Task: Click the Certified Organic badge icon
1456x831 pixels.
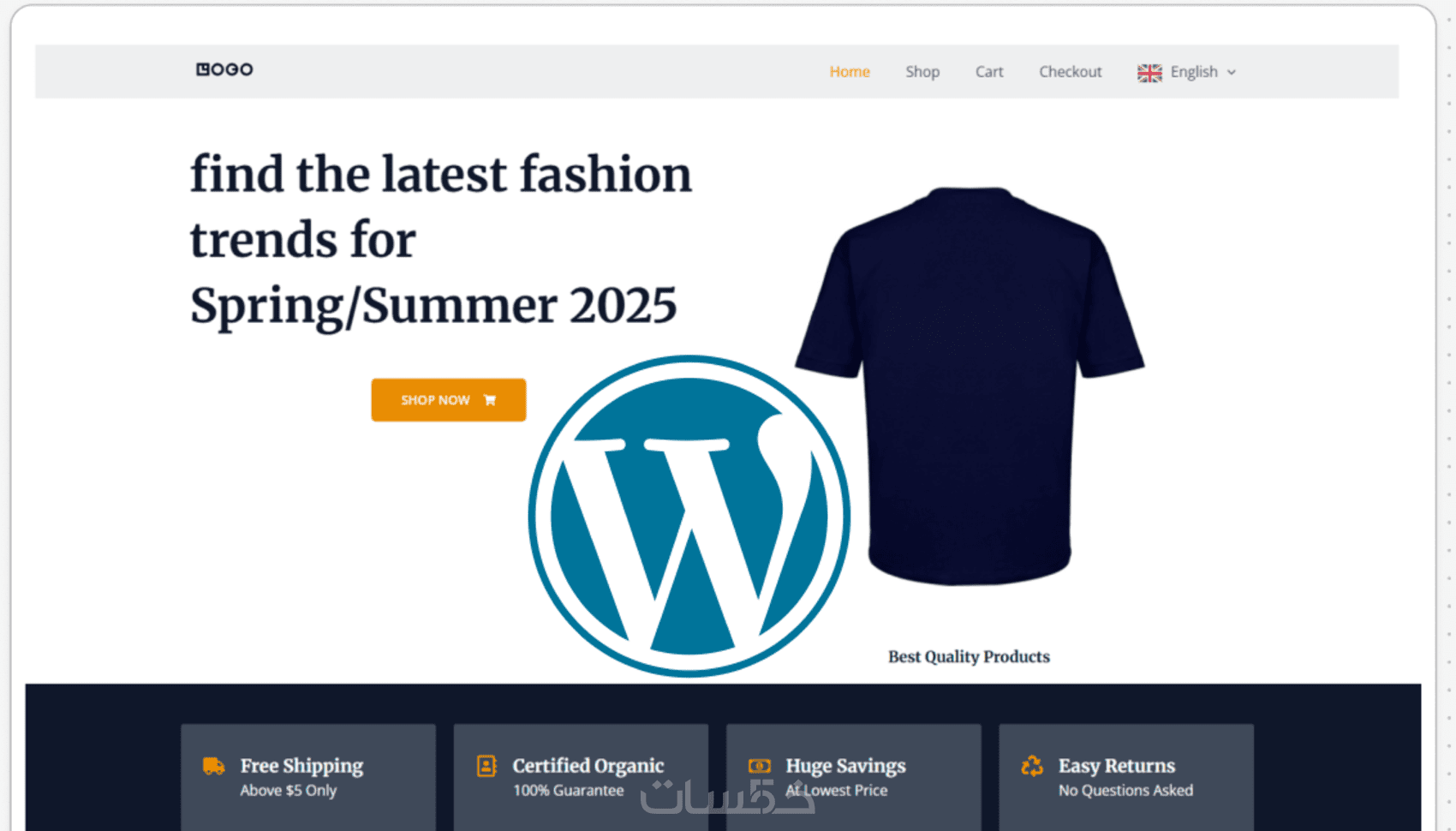Action: 486,766
